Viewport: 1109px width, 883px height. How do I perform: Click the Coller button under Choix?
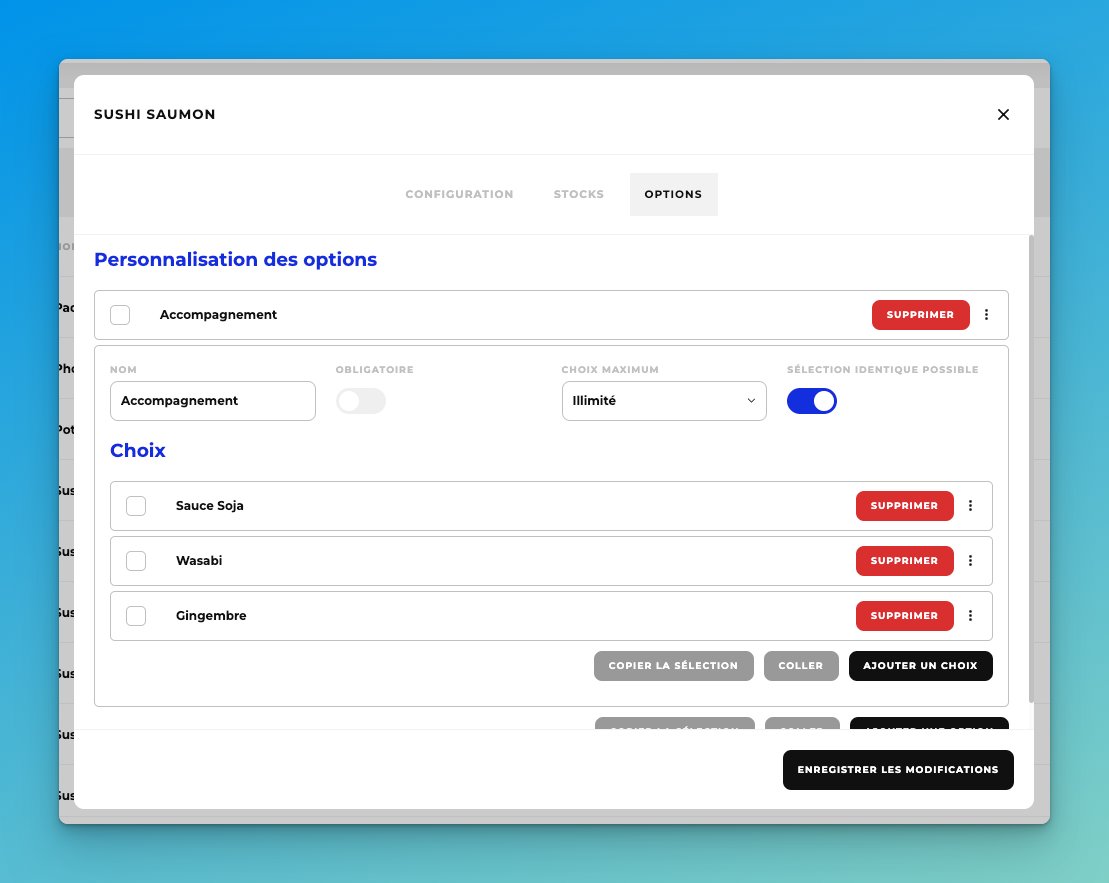(801, 666)
